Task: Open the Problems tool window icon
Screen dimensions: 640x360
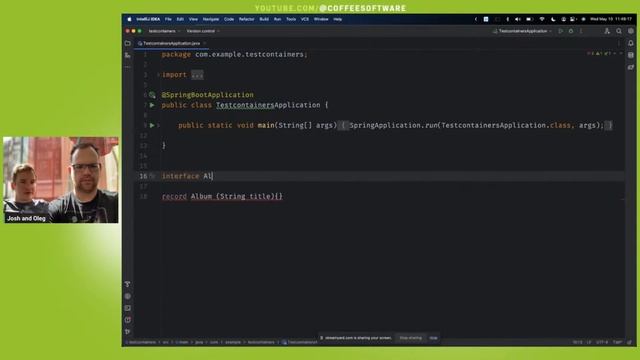Action: click(x=128, y=320)
